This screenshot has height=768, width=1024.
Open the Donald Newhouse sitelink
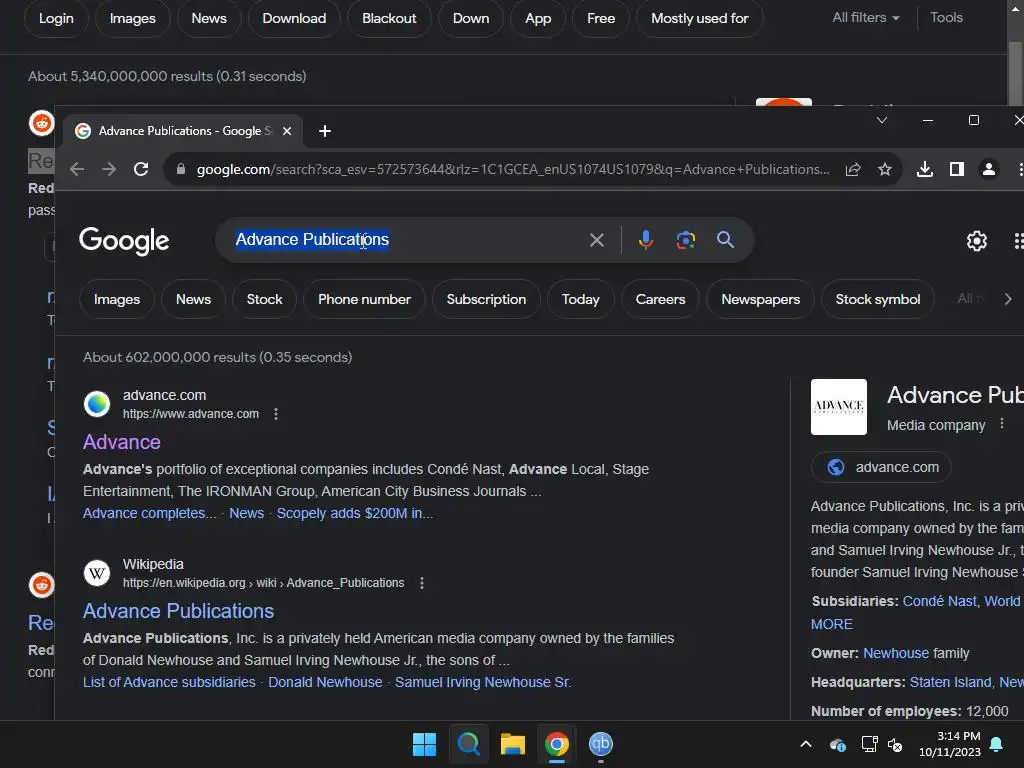point(325,682)
